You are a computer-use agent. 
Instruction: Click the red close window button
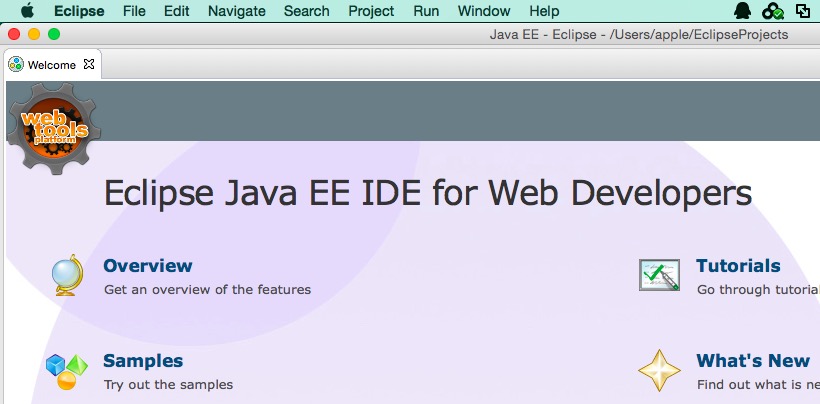pos(14,34)
